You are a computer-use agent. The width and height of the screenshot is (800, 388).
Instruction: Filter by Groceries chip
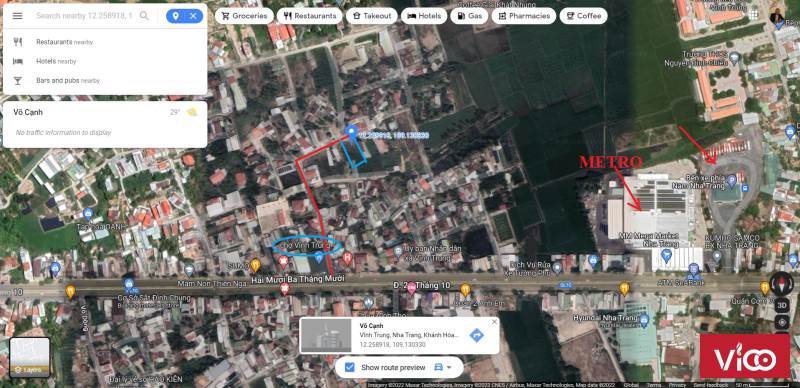coord(244,16)
